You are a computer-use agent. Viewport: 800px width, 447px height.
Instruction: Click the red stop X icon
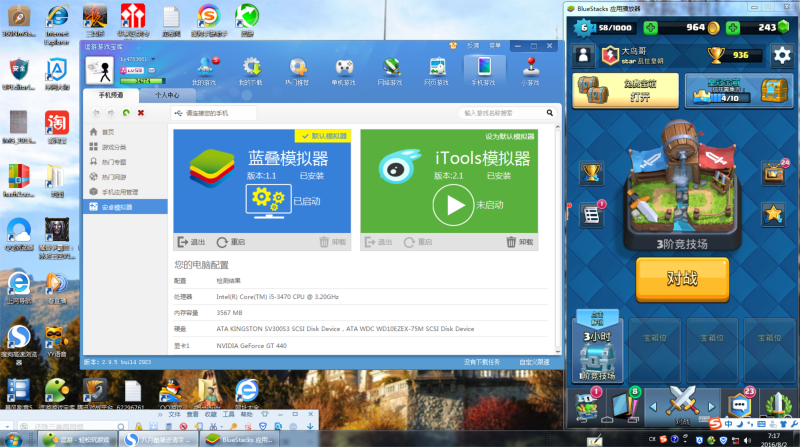(x=141, y=113)
